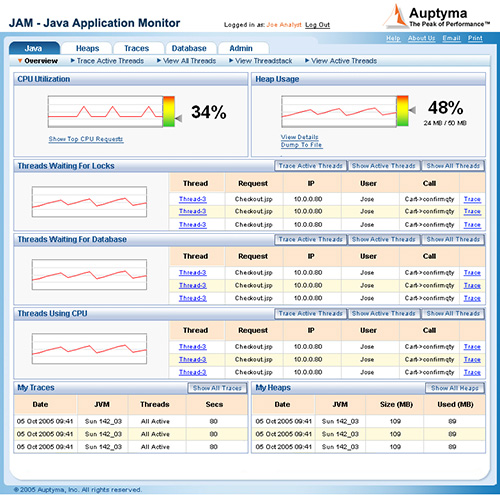Screen dimensions: 500x495
Task: Click the Heap Usage red-to-green level gauge
Action: pos(402,111)
